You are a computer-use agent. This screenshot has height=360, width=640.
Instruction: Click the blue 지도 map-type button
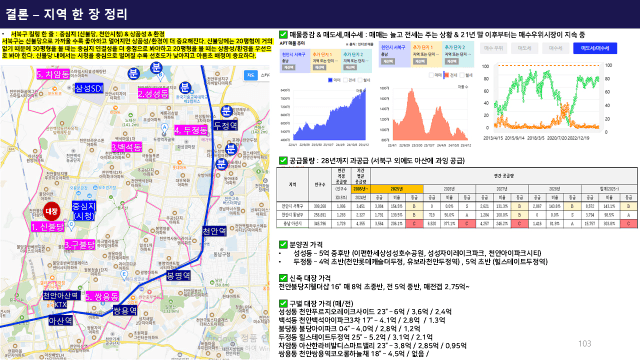[251, 75]
